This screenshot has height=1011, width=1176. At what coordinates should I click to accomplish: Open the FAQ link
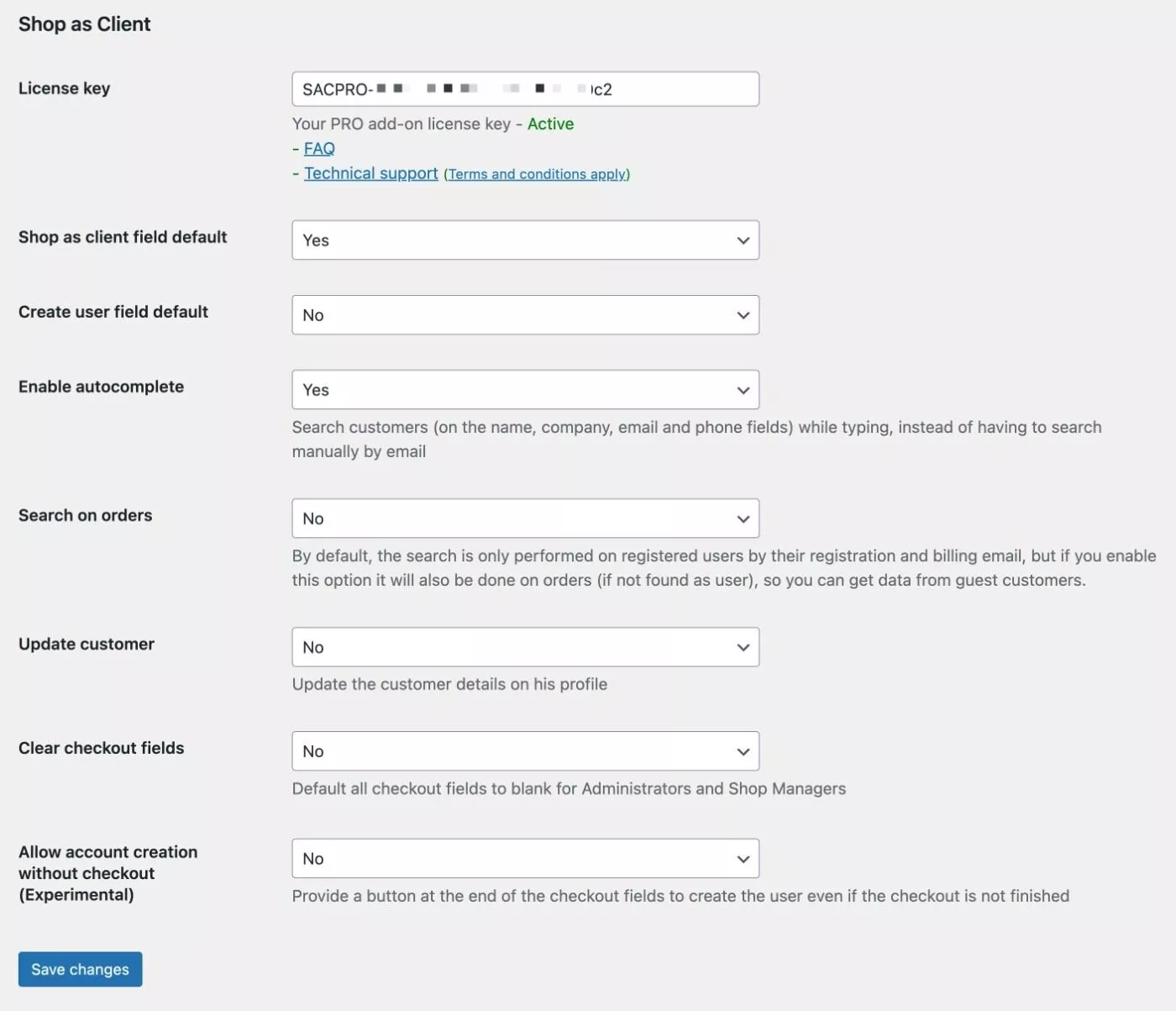pos(319,149)
